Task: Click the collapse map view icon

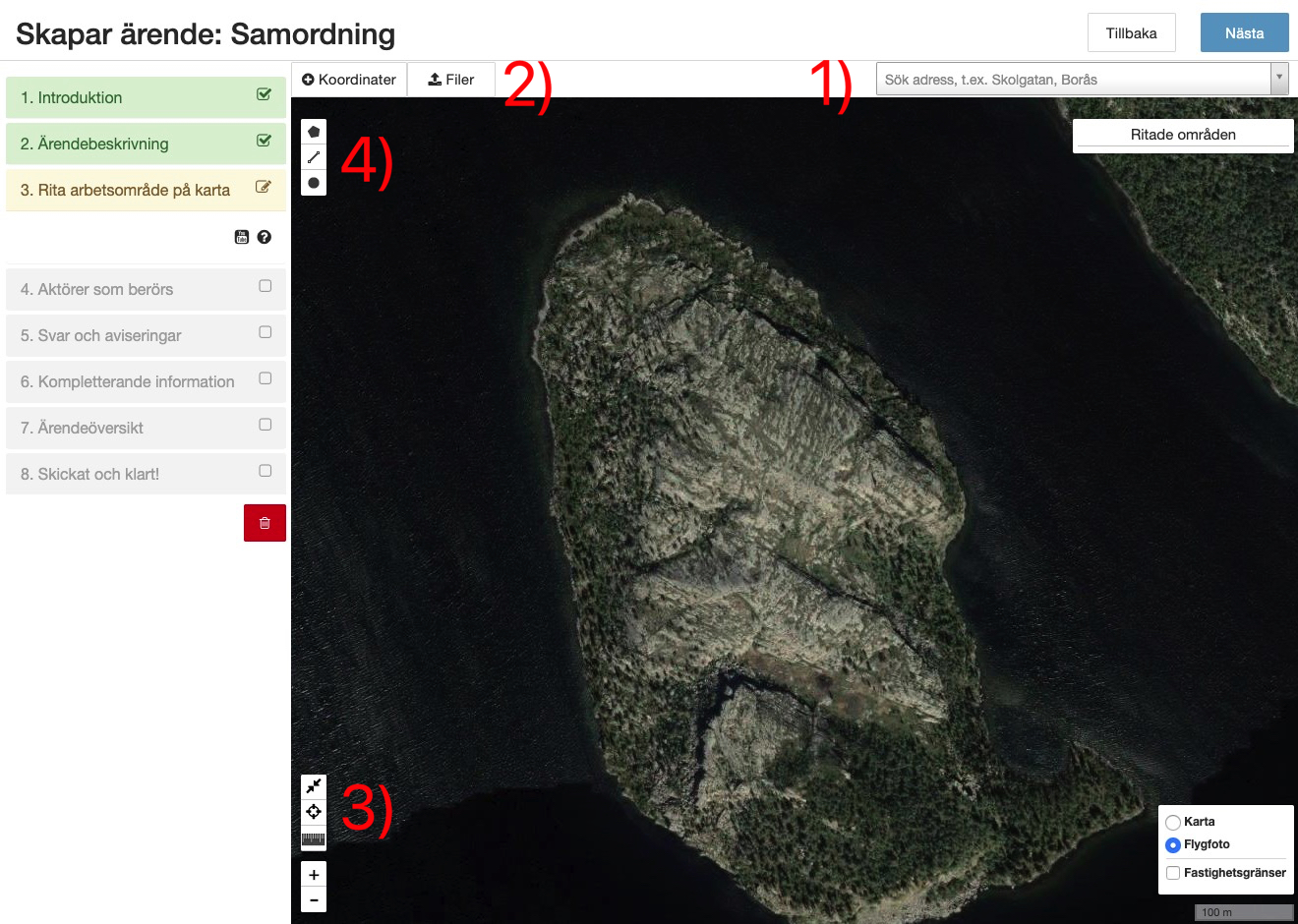Action: (x=314, y=786)
